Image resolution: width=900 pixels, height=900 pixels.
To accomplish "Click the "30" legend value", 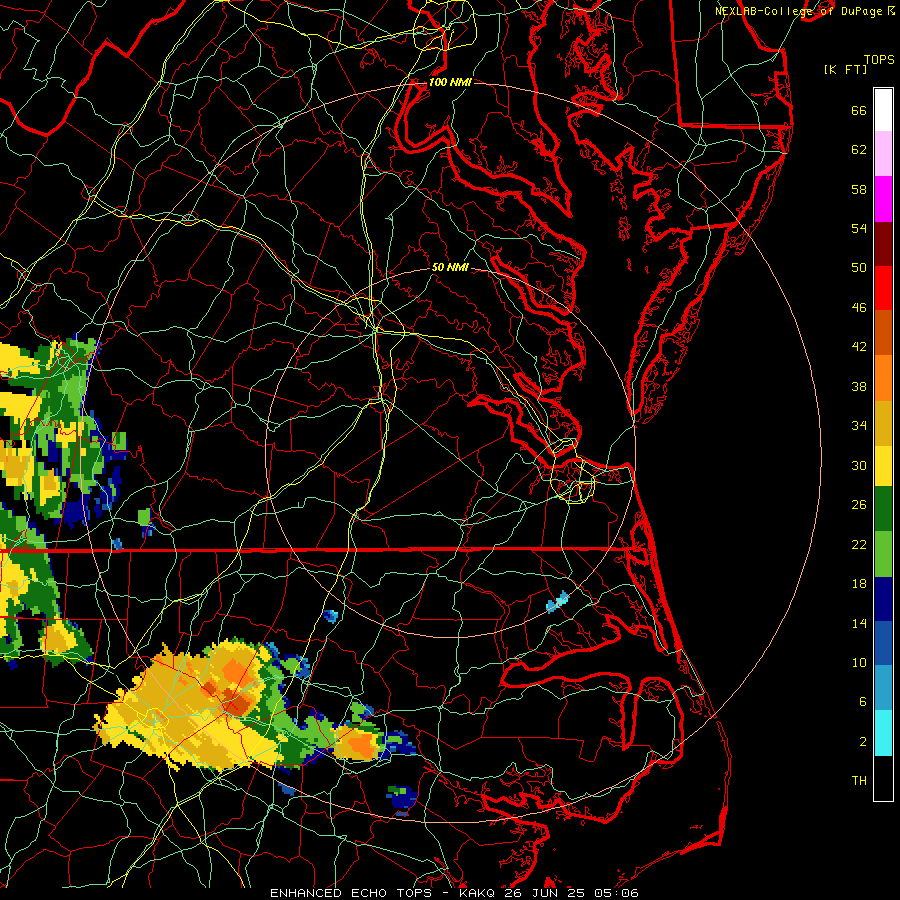I will pyautogui.click(x=859, y=465).
